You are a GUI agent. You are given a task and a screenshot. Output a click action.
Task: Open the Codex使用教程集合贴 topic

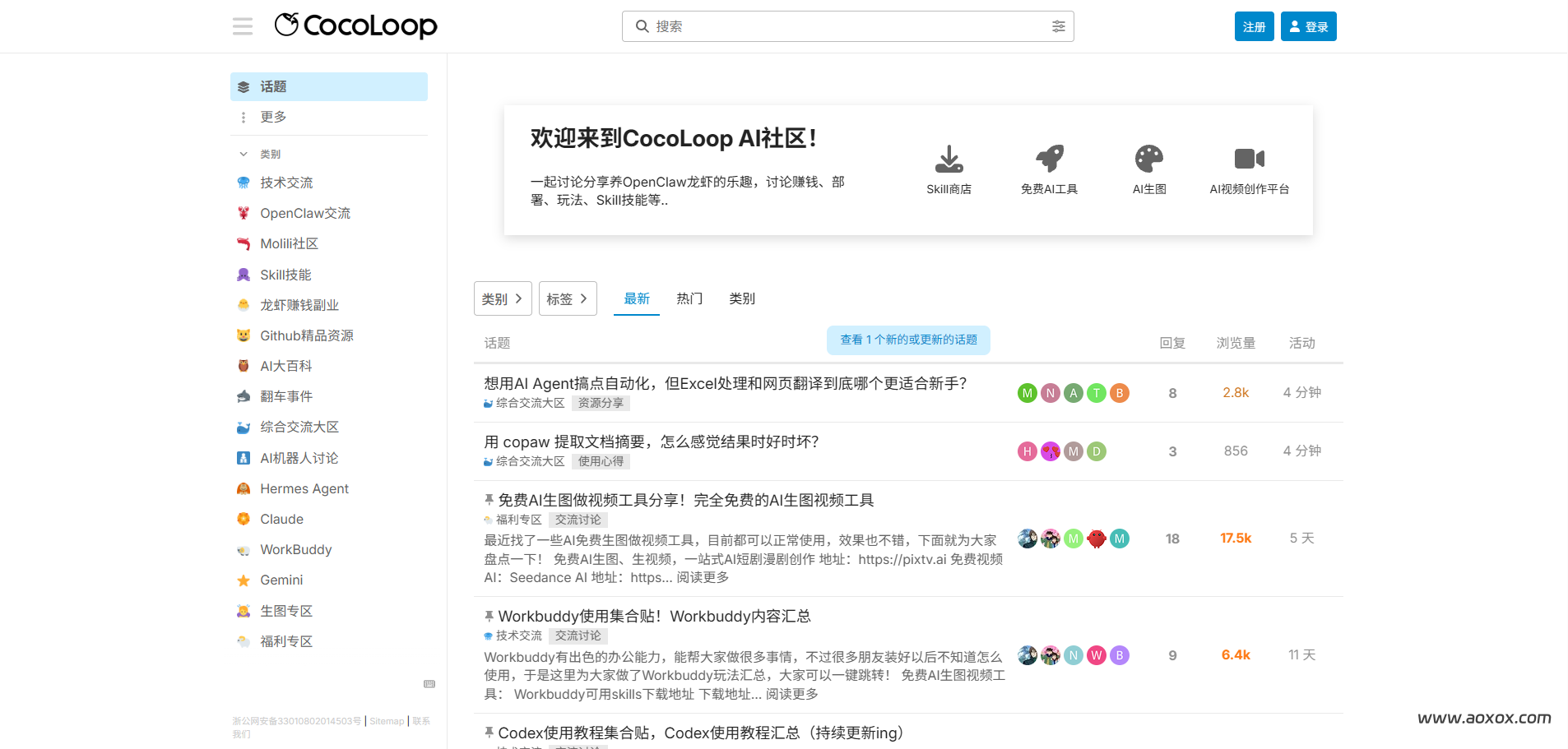pos(700,733)
